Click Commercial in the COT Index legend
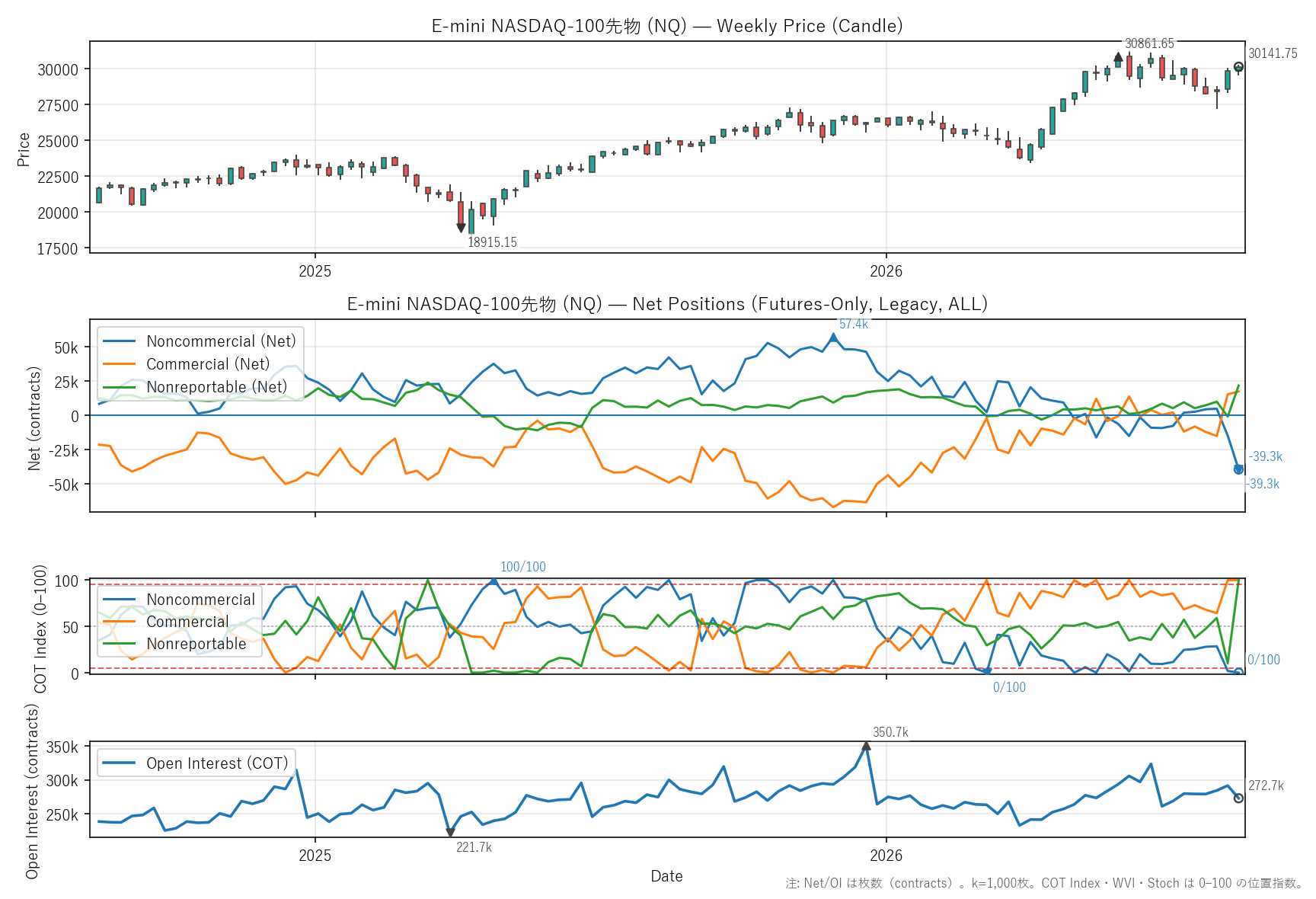1316x899 pixels. point(187,622)
